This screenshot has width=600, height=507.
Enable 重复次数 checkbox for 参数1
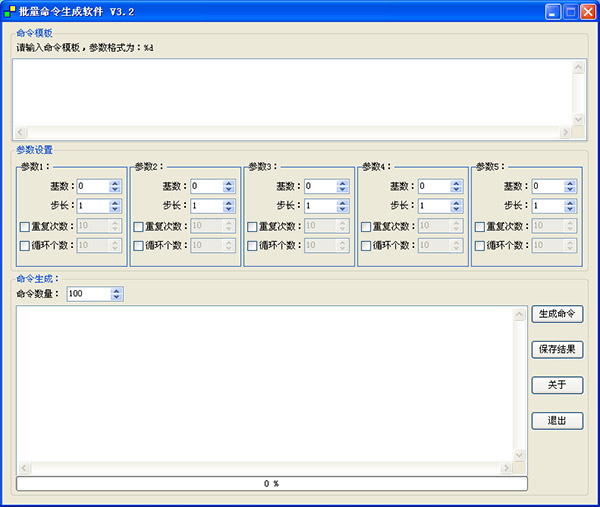(25, 226)
